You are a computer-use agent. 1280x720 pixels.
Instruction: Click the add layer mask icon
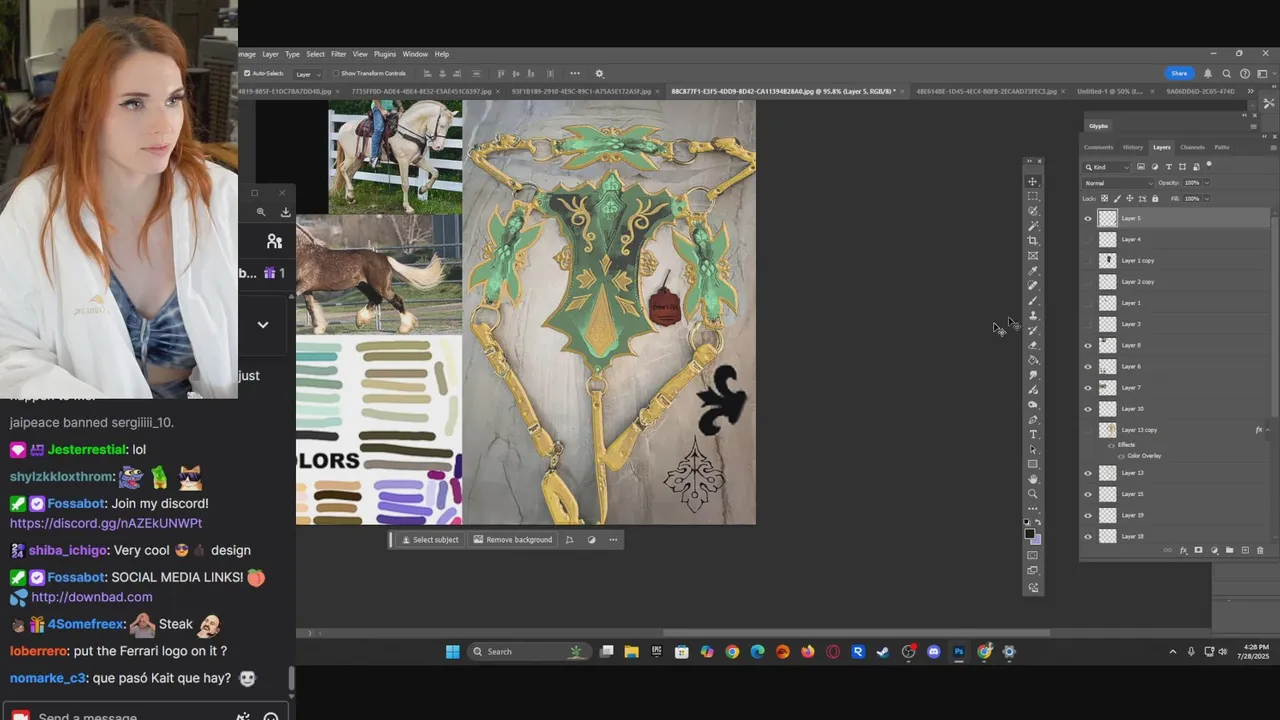[x=1198, y=550]
